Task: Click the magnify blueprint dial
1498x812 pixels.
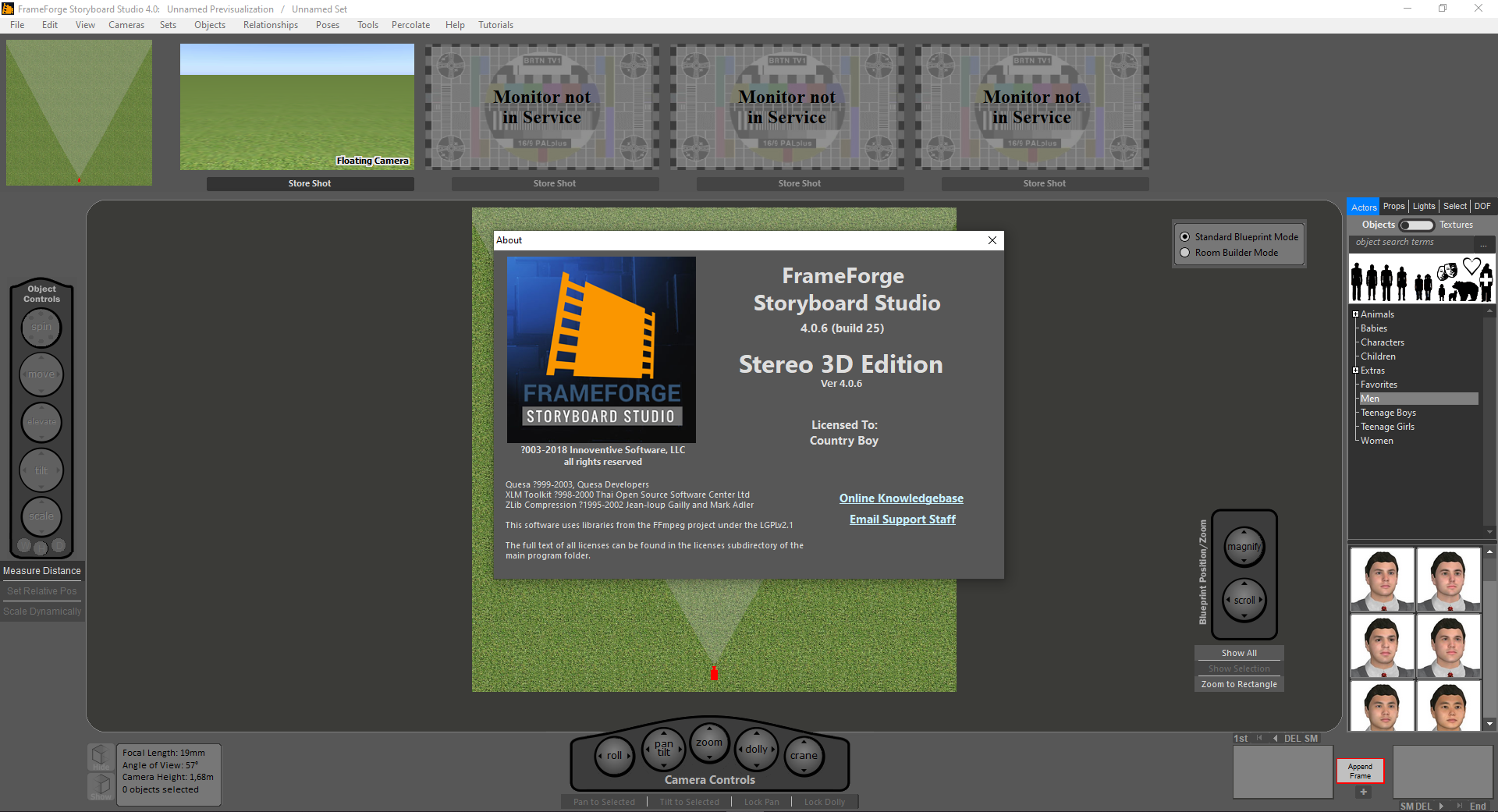Action: [1244, 547]
